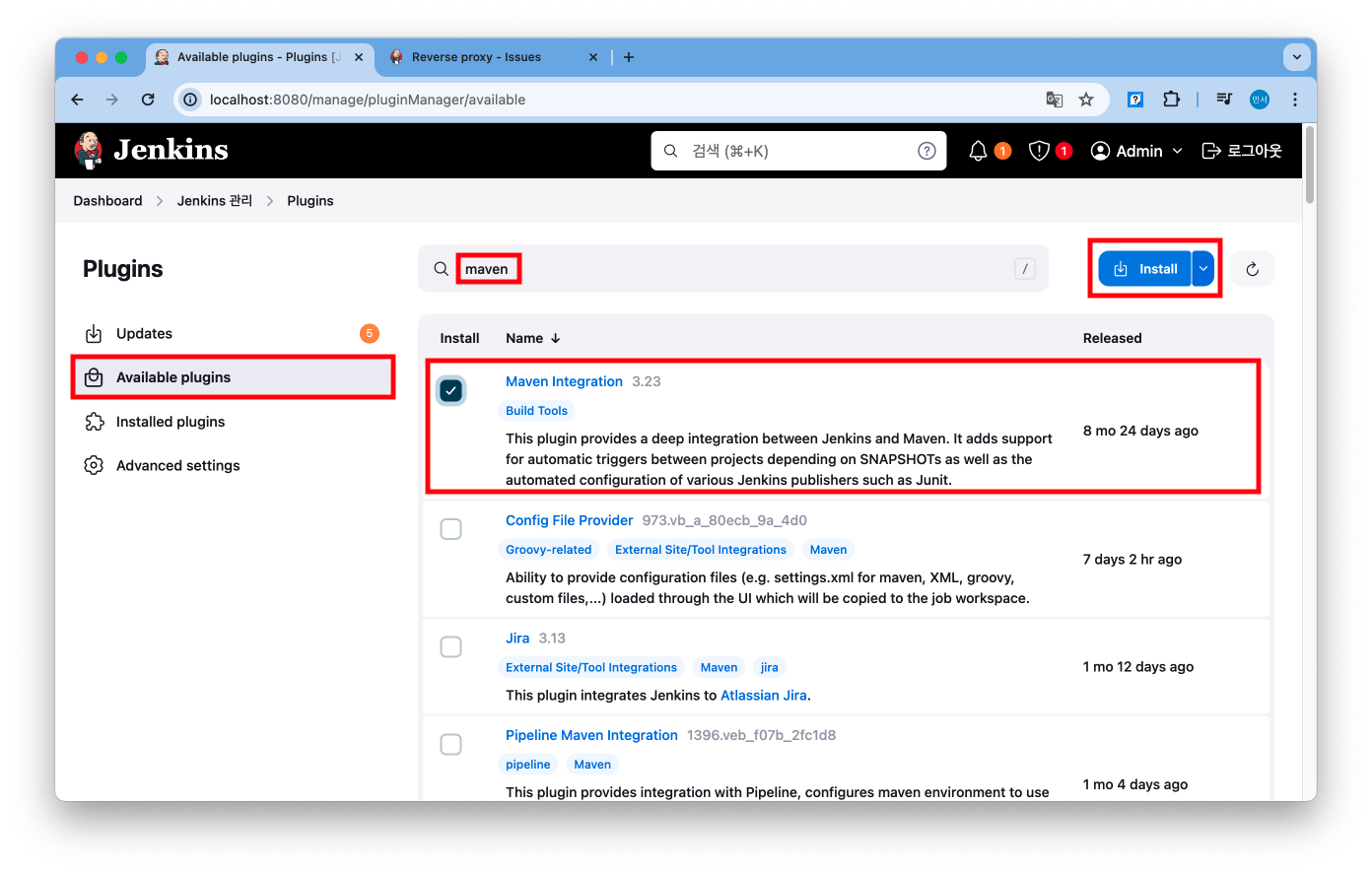This screenshot has width=1372, height=874.
Task: Click the Name column sort arrow
Action: point(556,338)
